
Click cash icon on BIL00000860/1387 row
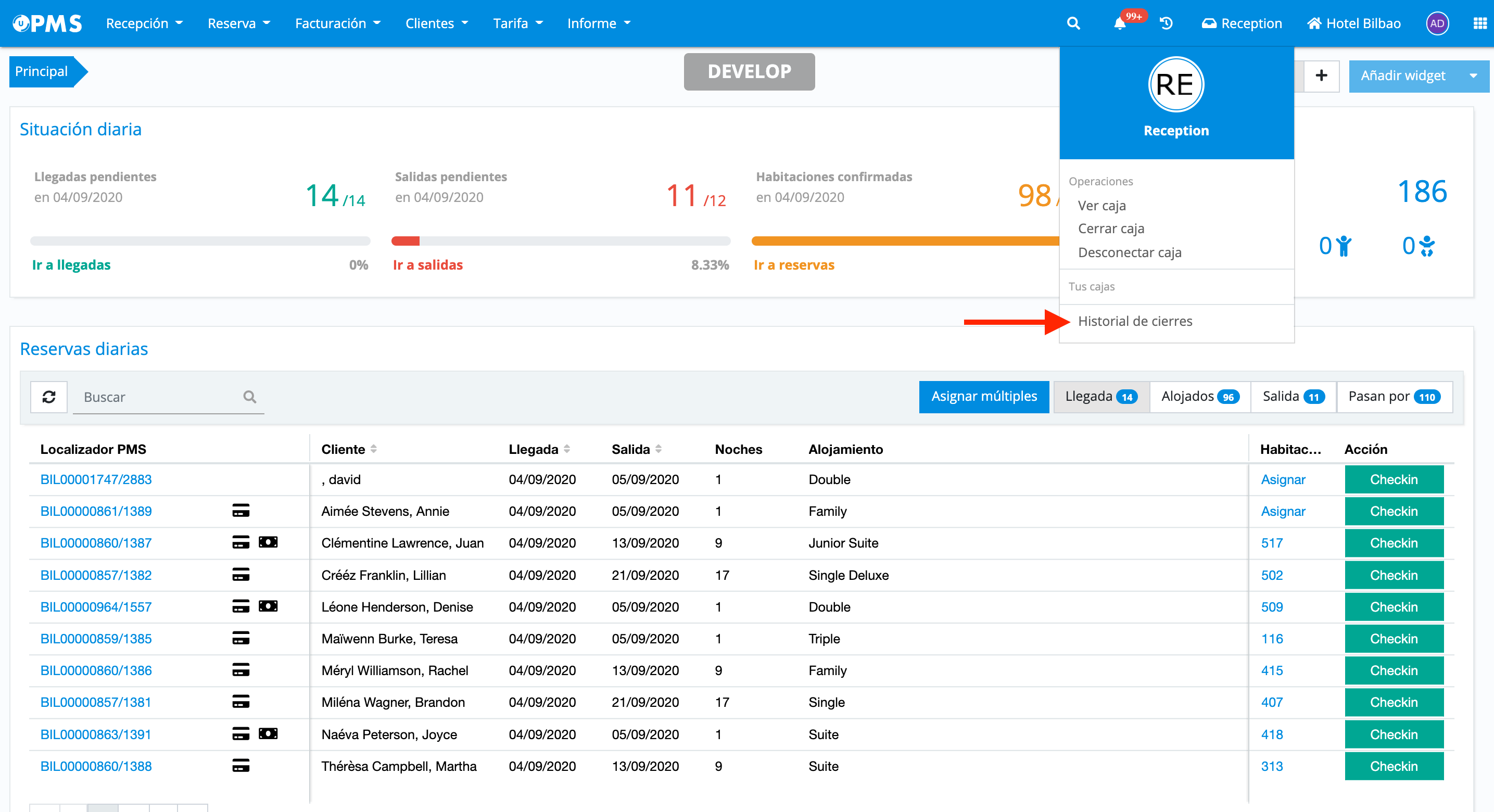click(268, 542)
